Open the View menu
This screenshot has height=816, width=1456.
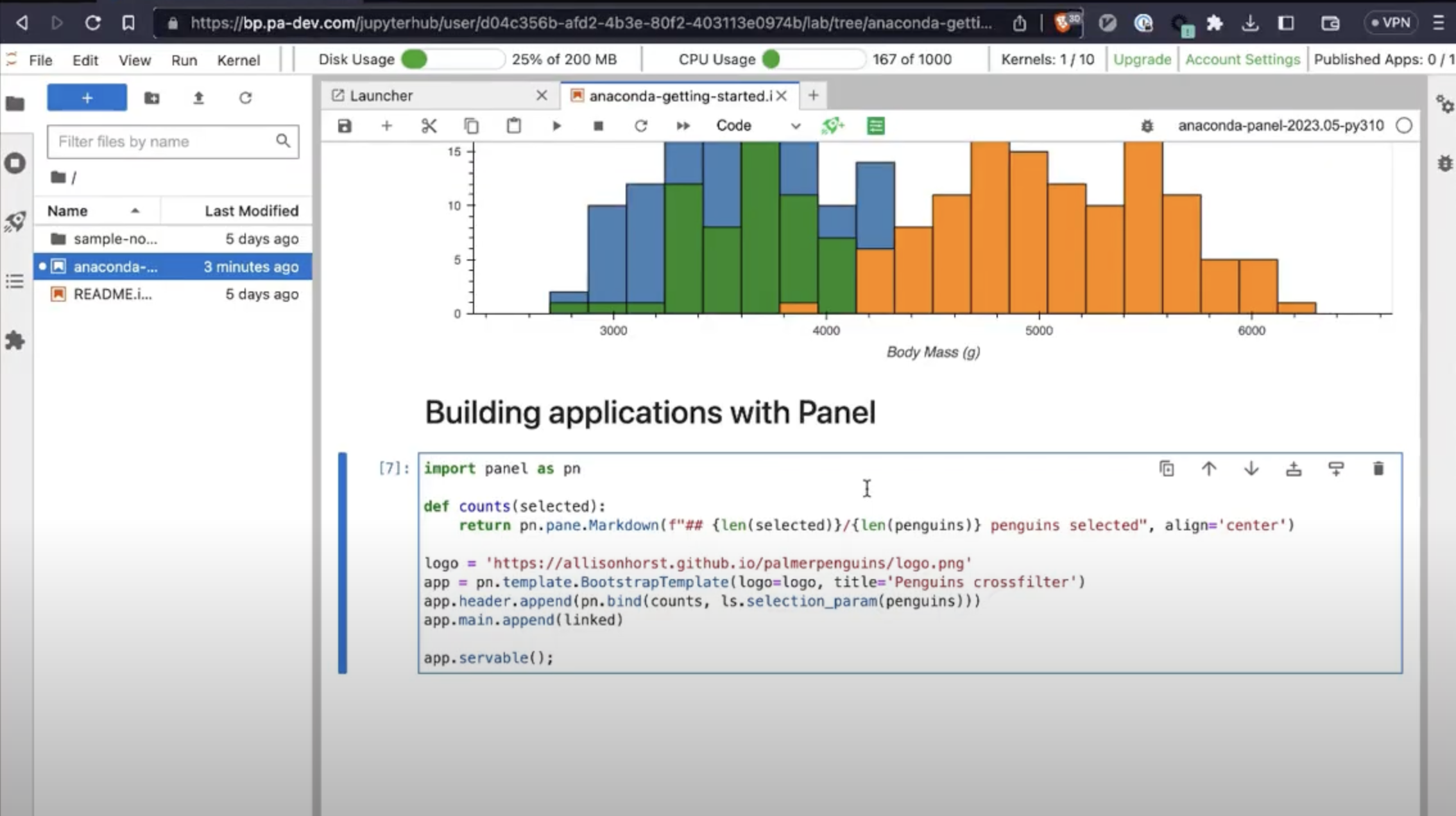(x=135, y=60)
